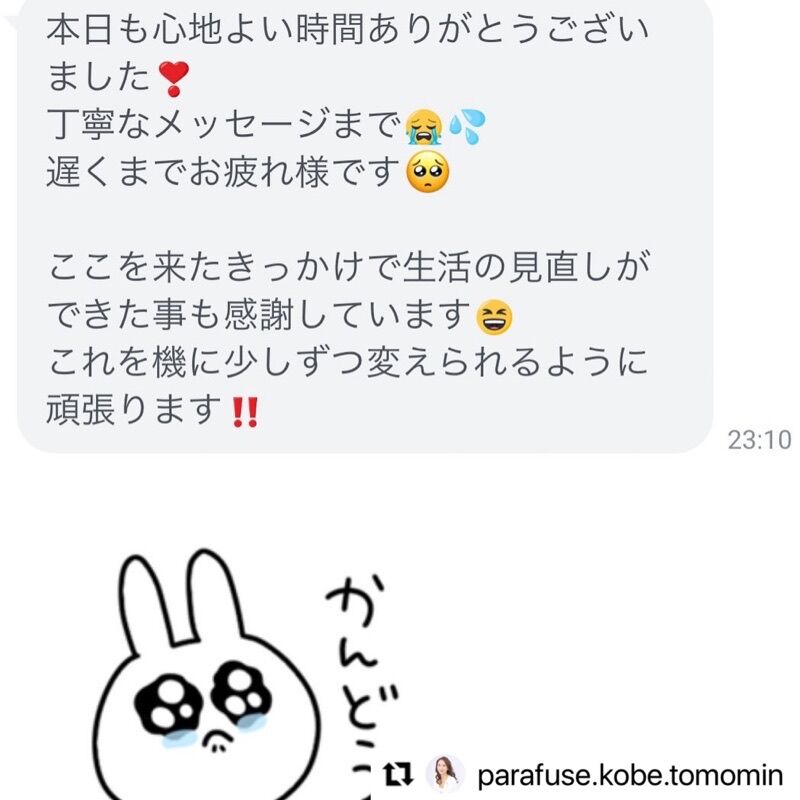
Task: Click the 23:10 message timestamp
Action: (759, 440)
